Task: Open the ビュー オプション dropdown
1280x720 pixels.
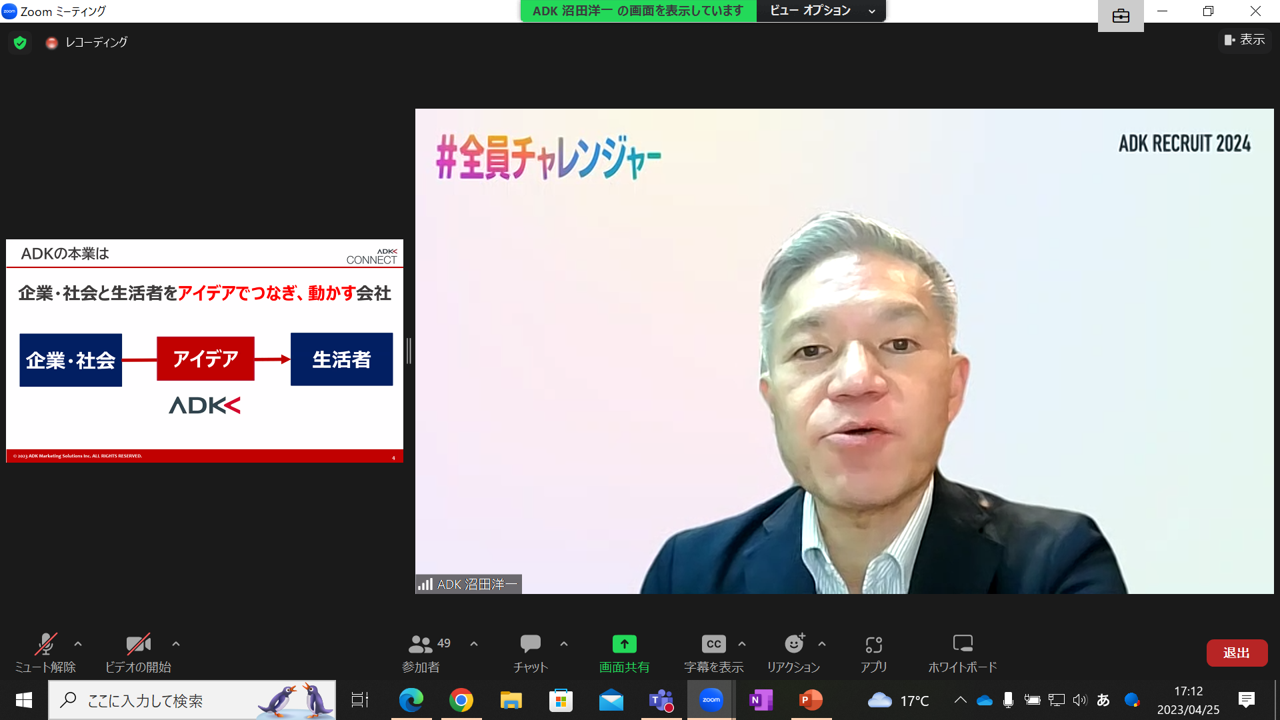Action: pyautogui.click(x=821, y=11)
